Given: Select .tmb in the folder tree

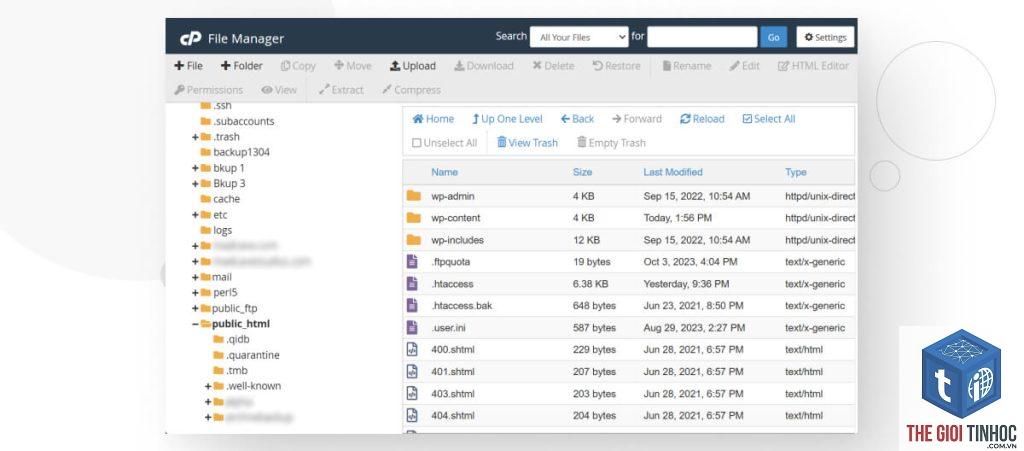Looking at the screenshot, I should coord(237,371).
